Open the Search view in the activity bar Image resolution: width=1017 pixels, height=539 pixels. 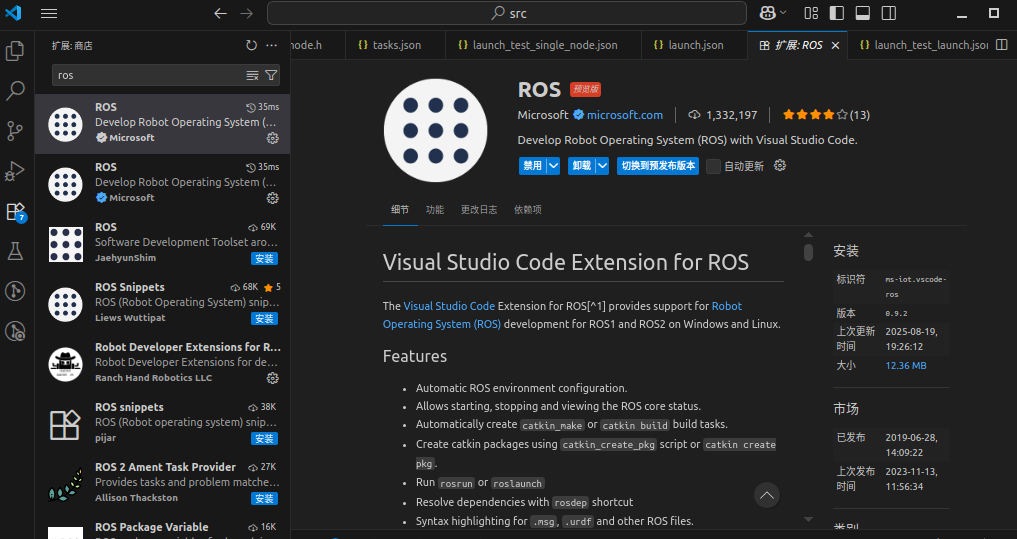(x=15, y=91)
